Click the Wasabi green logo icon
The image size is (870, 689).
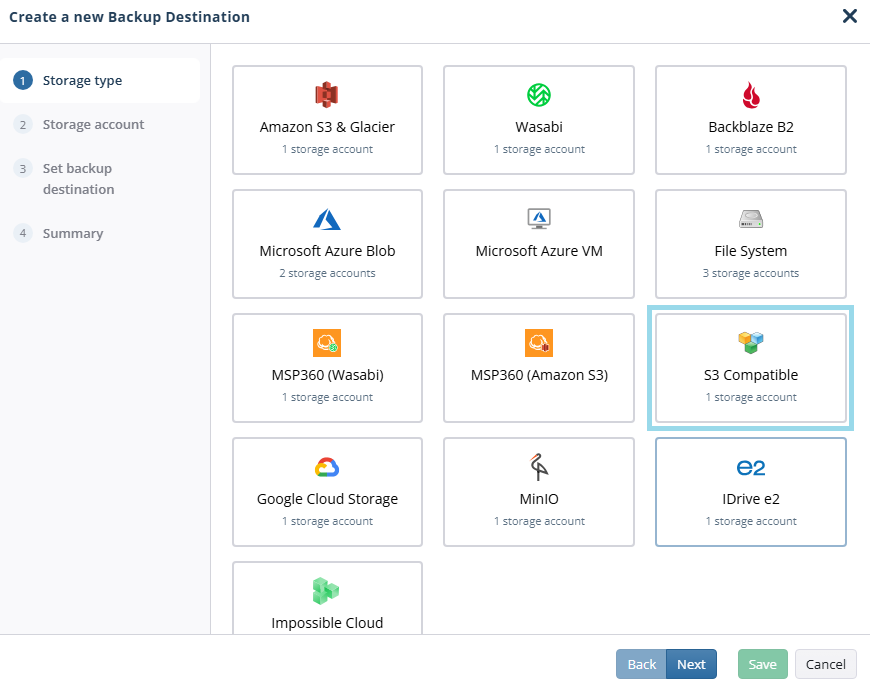pos(539,95)
